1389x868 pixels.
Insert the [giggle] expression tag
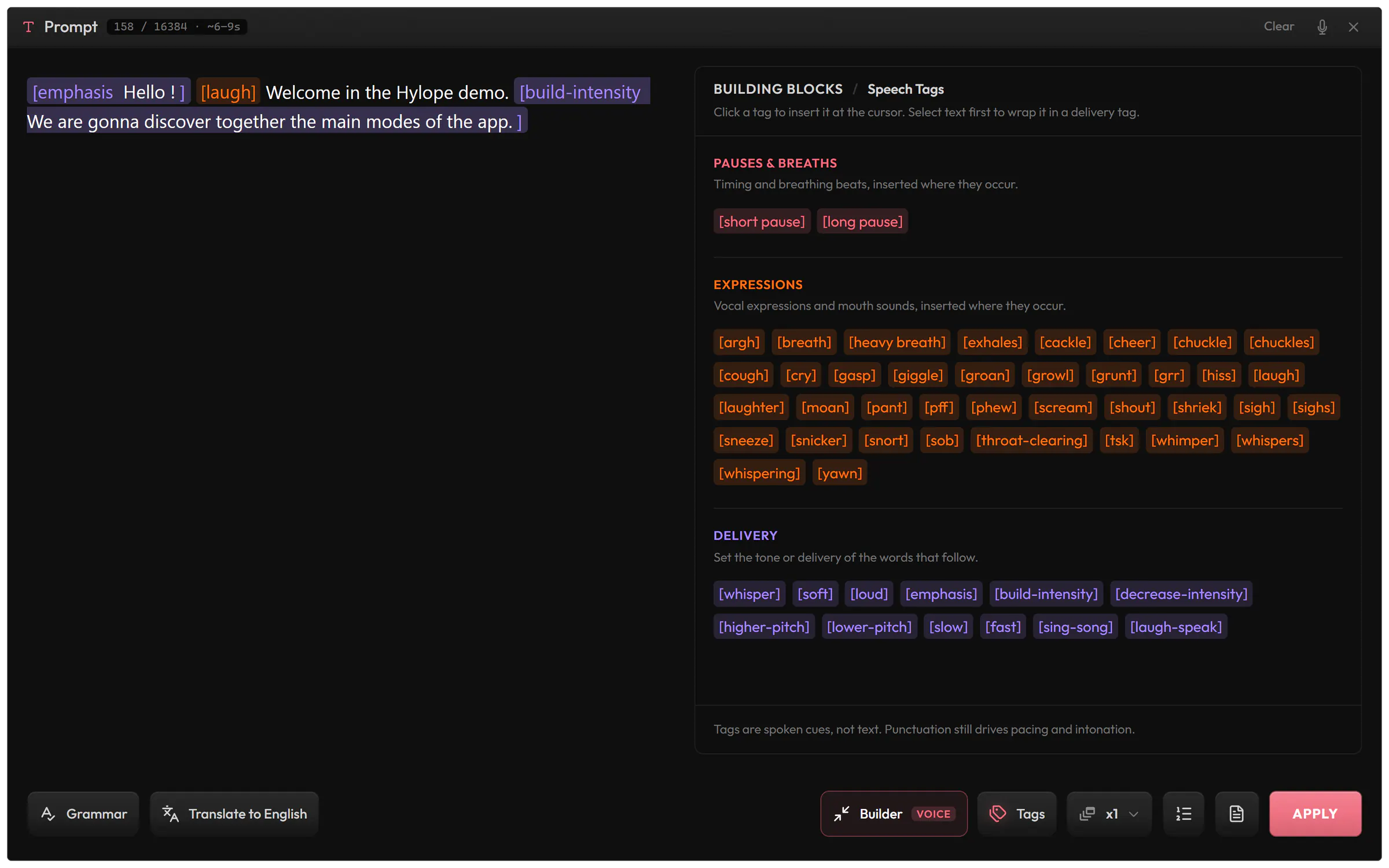[917, 375]
